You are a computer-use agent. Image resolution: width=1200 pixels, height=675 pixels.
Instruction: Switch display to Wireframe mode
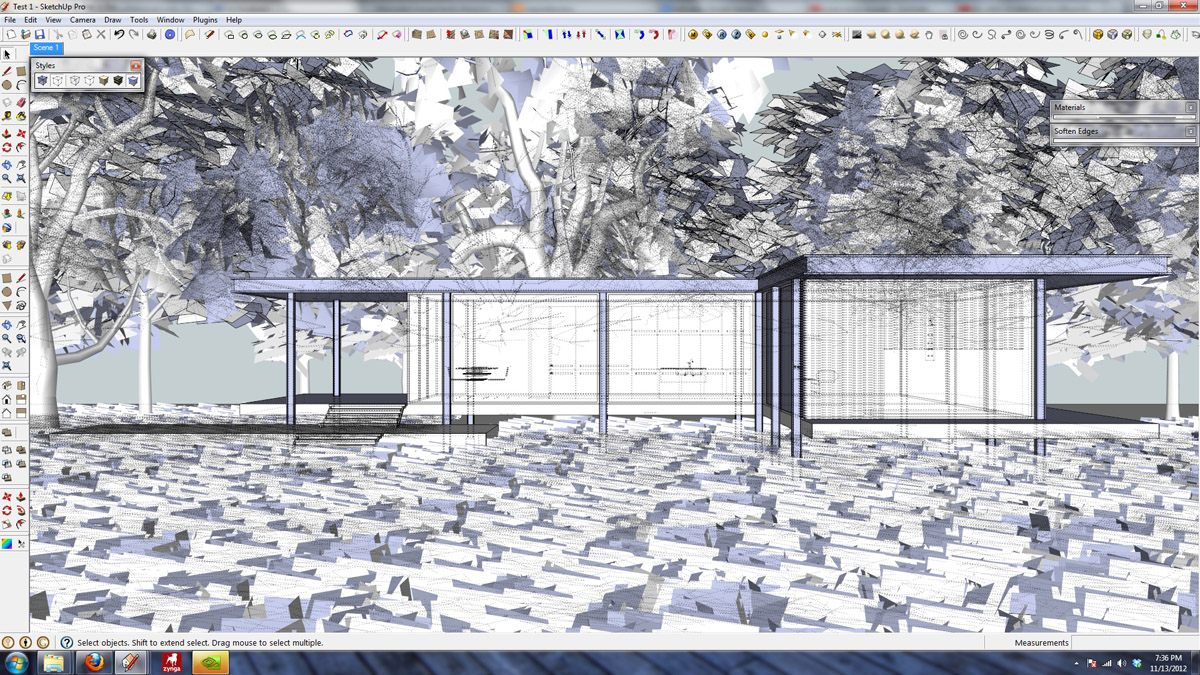73,80
